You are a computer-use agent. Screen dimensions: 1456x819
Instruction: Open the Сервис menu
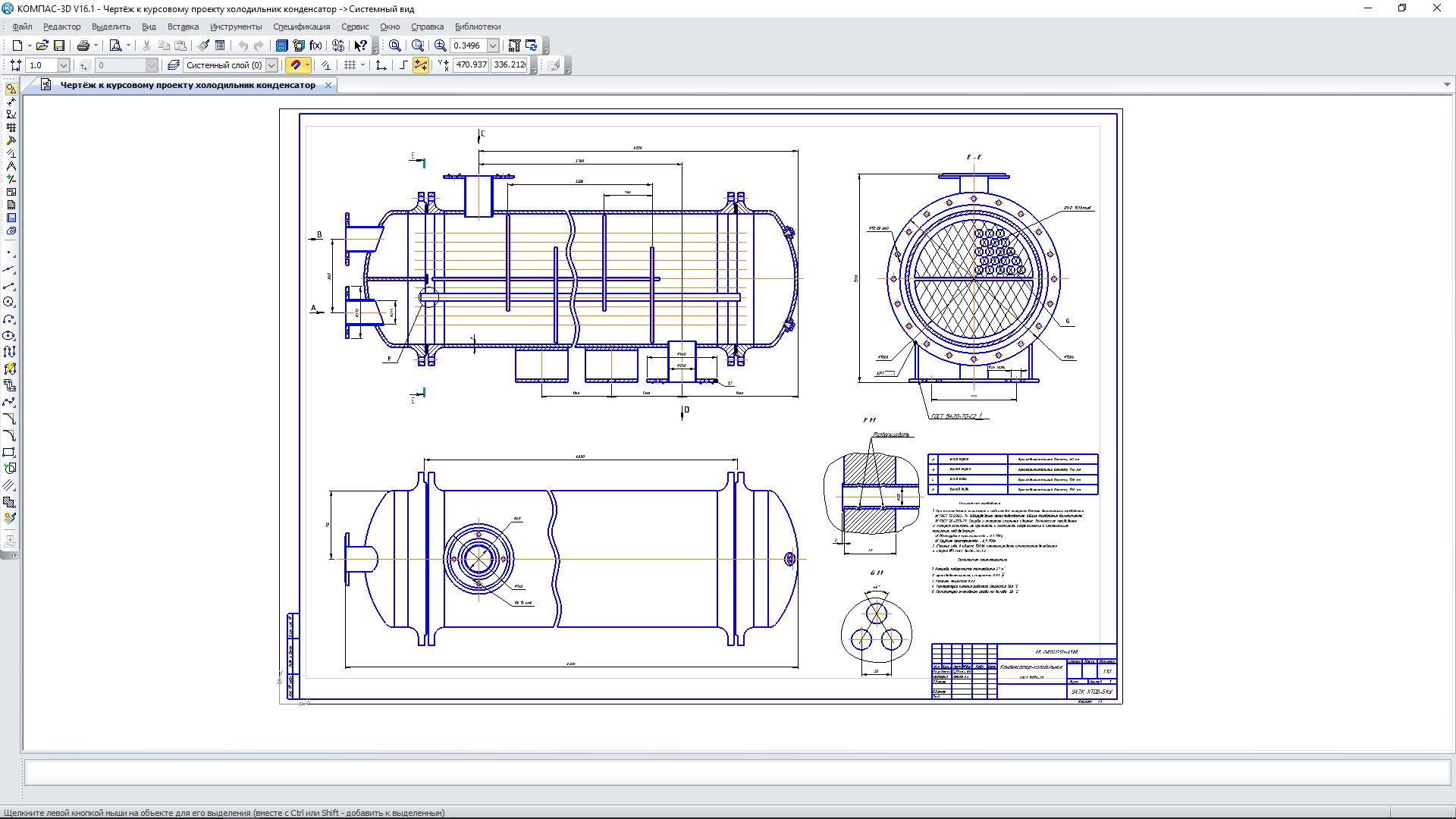(x=355, y=27)
